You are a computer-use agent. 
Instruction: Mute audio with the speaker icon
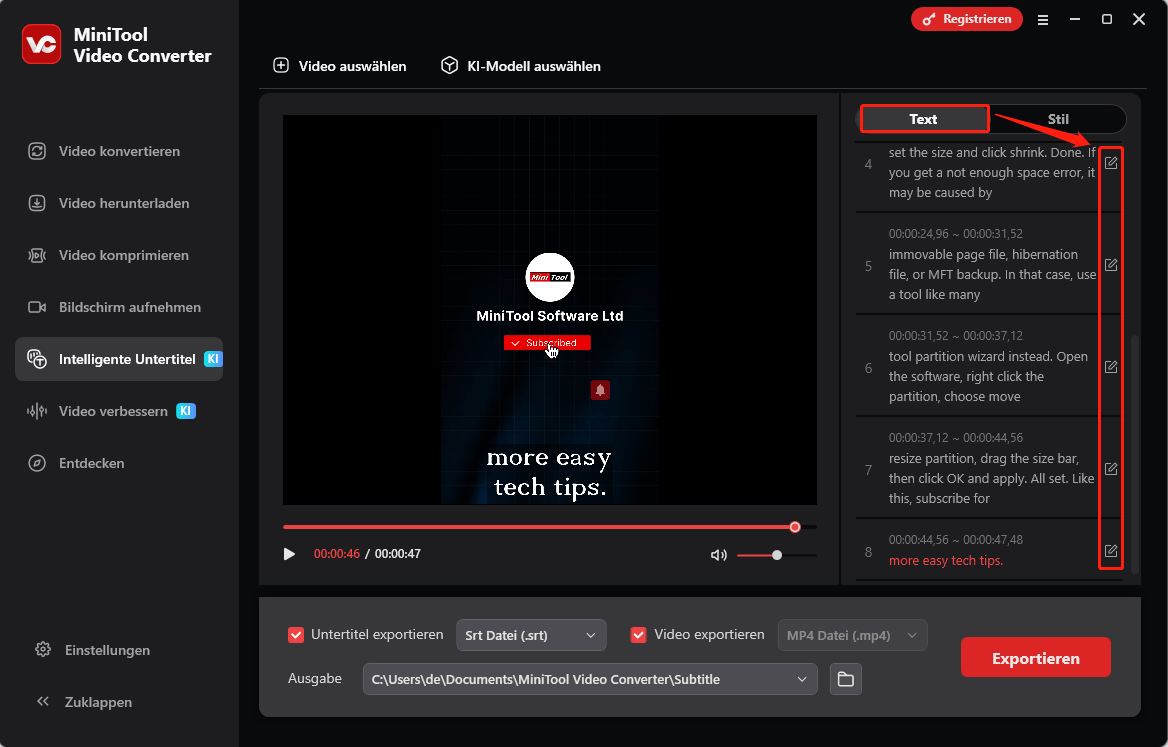pyautogui.click(x=718, y=555)
